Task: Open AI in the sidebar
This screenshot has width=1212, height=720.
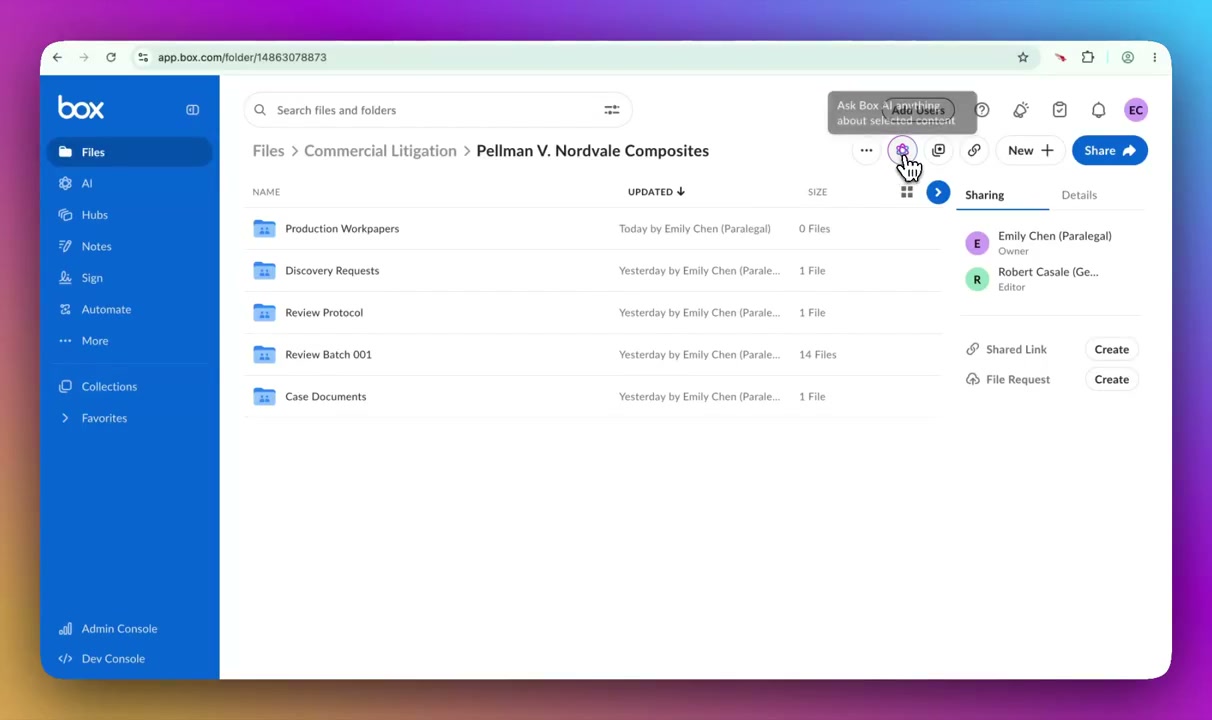Action: [87, 183]
